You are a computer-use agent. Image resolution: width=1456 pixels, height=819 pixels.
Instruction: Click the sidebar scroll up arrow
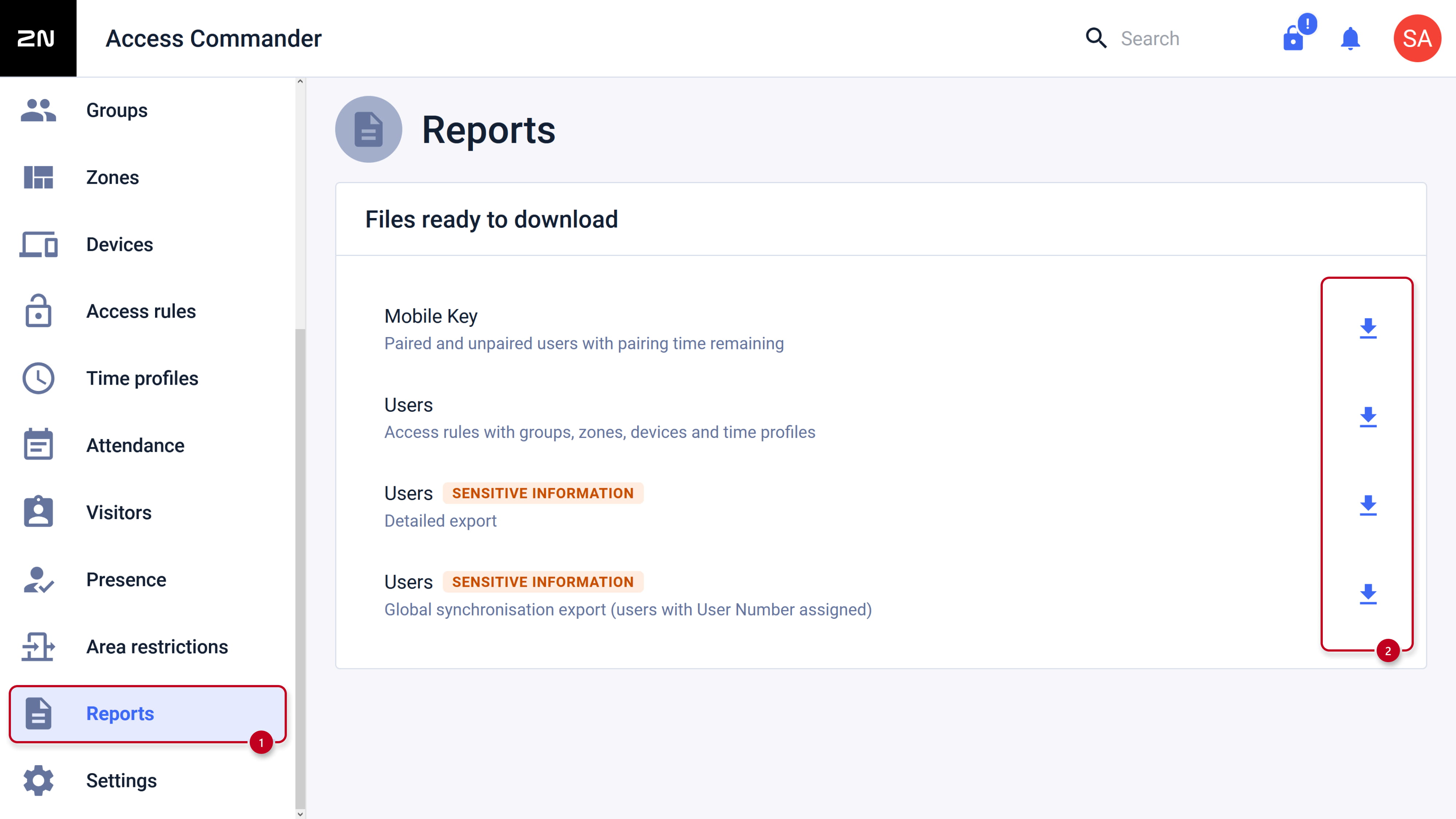300,82
